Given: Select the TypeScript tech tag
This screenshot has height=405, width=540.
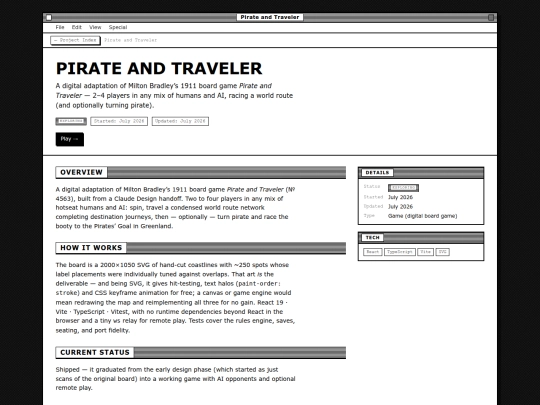Looking at the screenshot, I should pos(400,252).
